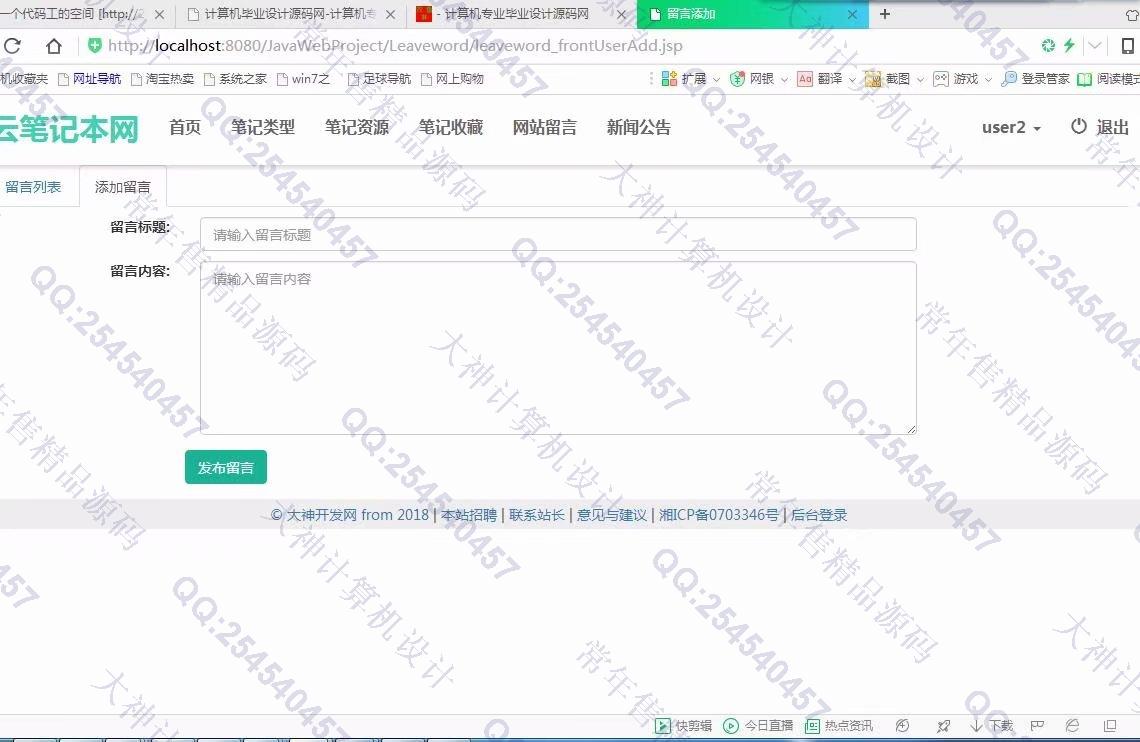Image resolution: width=1140 pixels, height=742 pixels.
Task: Open 笔记类型 in navigation
Action: click(263, 127)
